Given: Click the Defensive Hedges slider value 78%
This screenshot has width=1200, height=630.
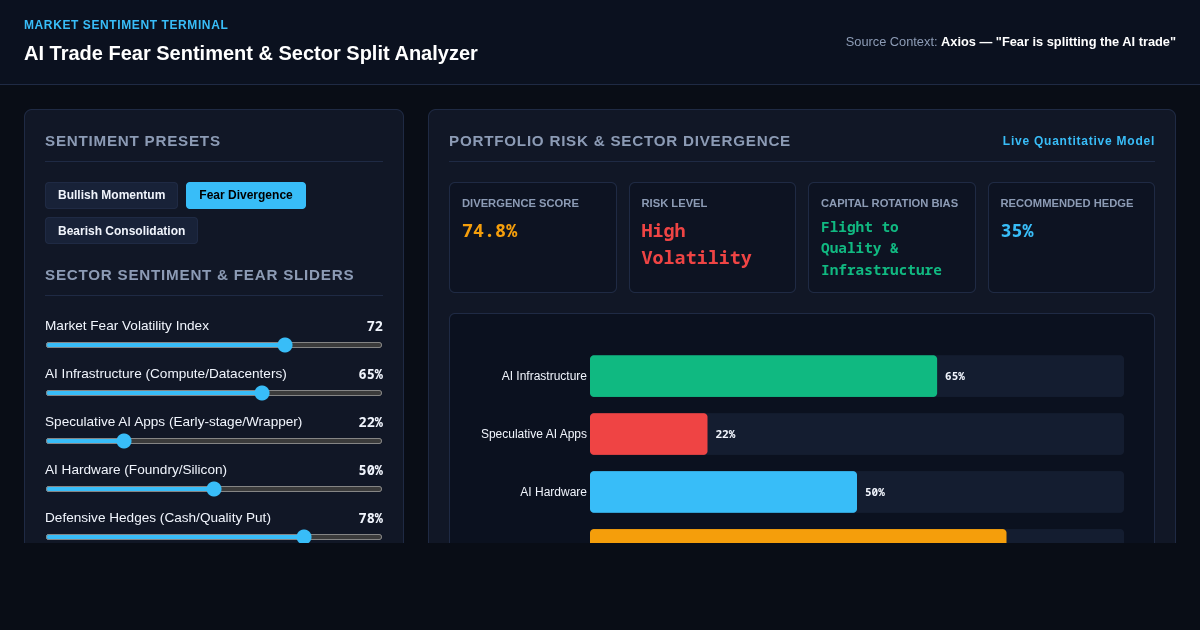Looking at the screenshot, I should pos(371,518).
